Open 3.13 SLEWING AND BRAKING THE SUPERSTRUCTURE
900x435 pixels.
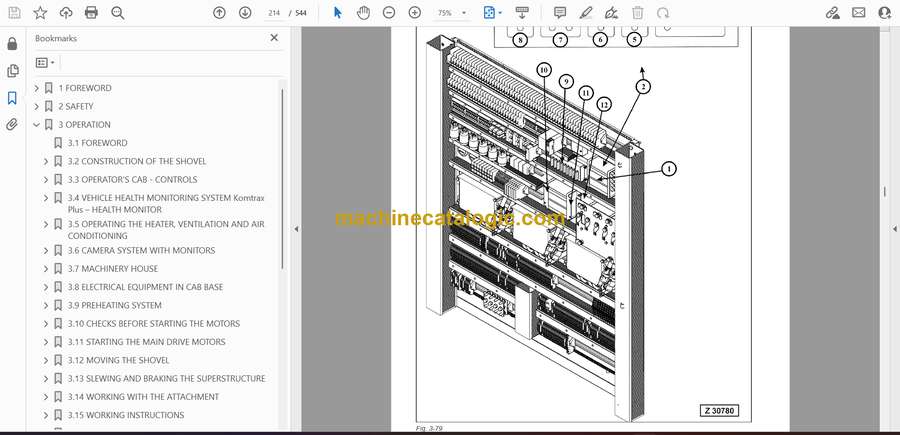point(166,379)
